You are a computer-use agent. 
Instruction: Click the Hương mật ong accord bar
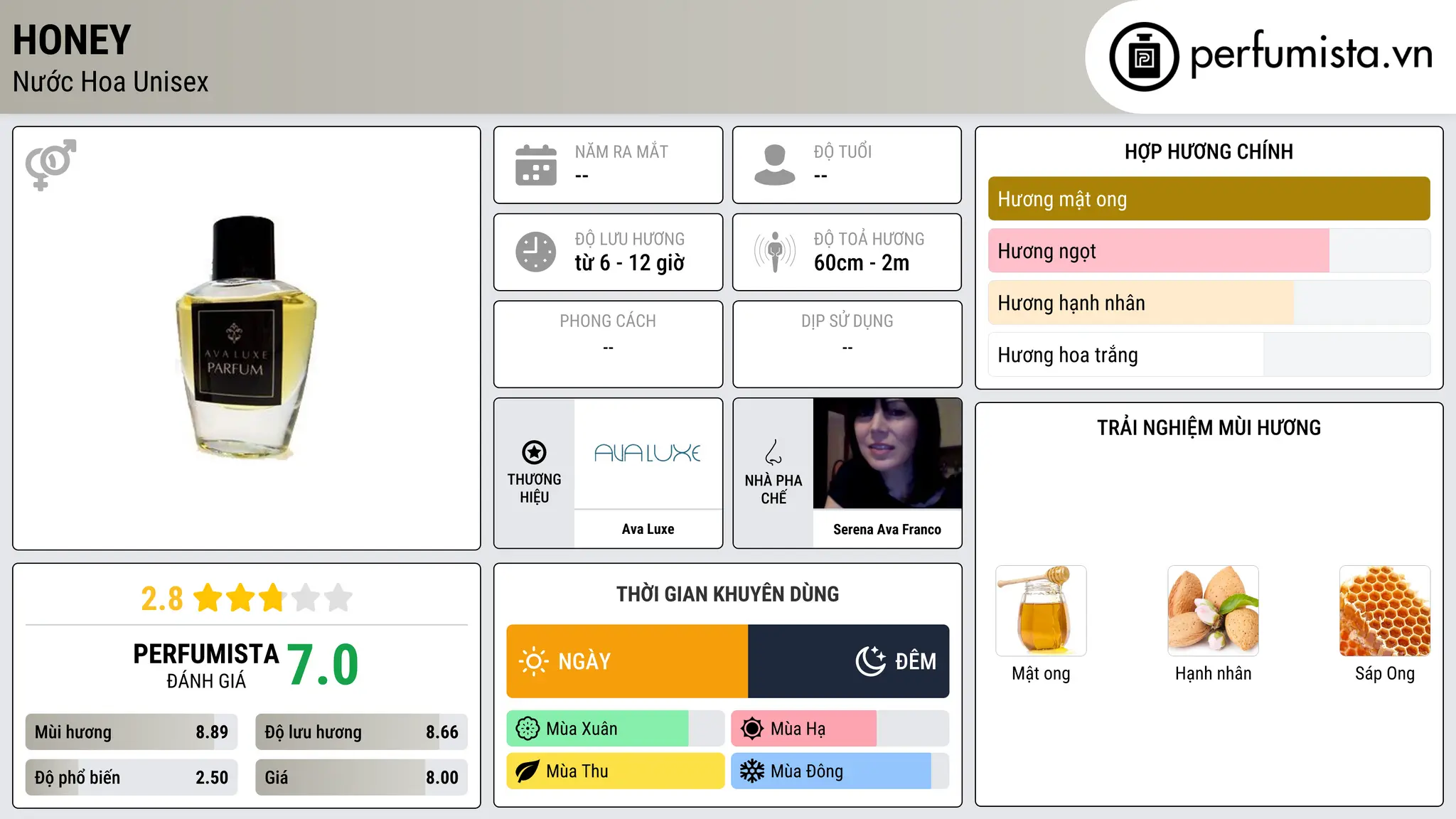(x=1209, y=199)
